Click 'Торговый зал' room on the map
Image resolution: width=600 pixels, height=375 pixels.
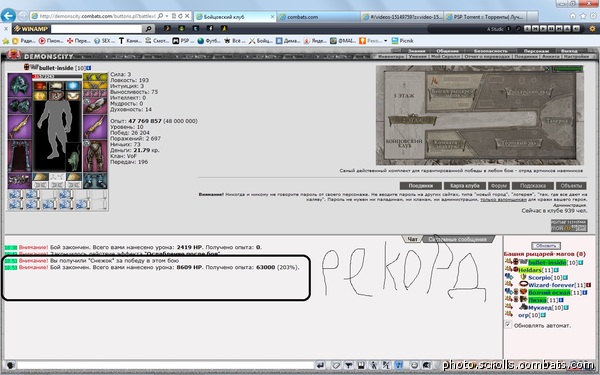[x=519, y=143]
